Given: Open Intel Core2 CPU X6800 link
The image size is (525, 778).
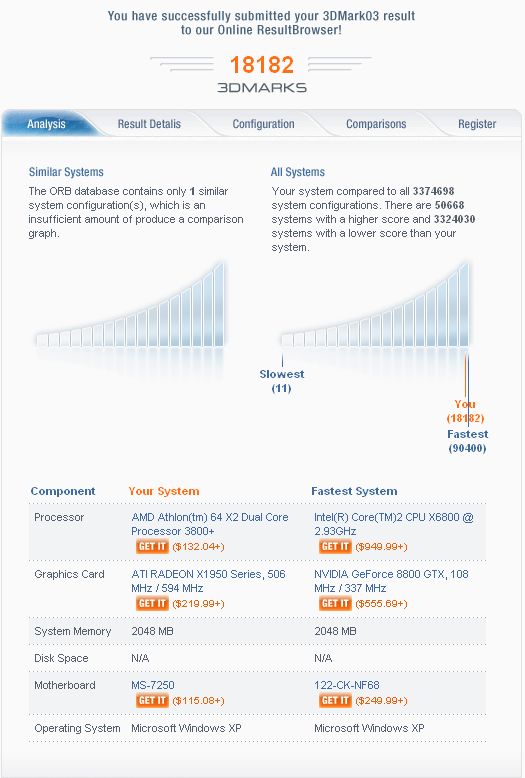Looking at the screenshot, I should [x=394, y=524].
